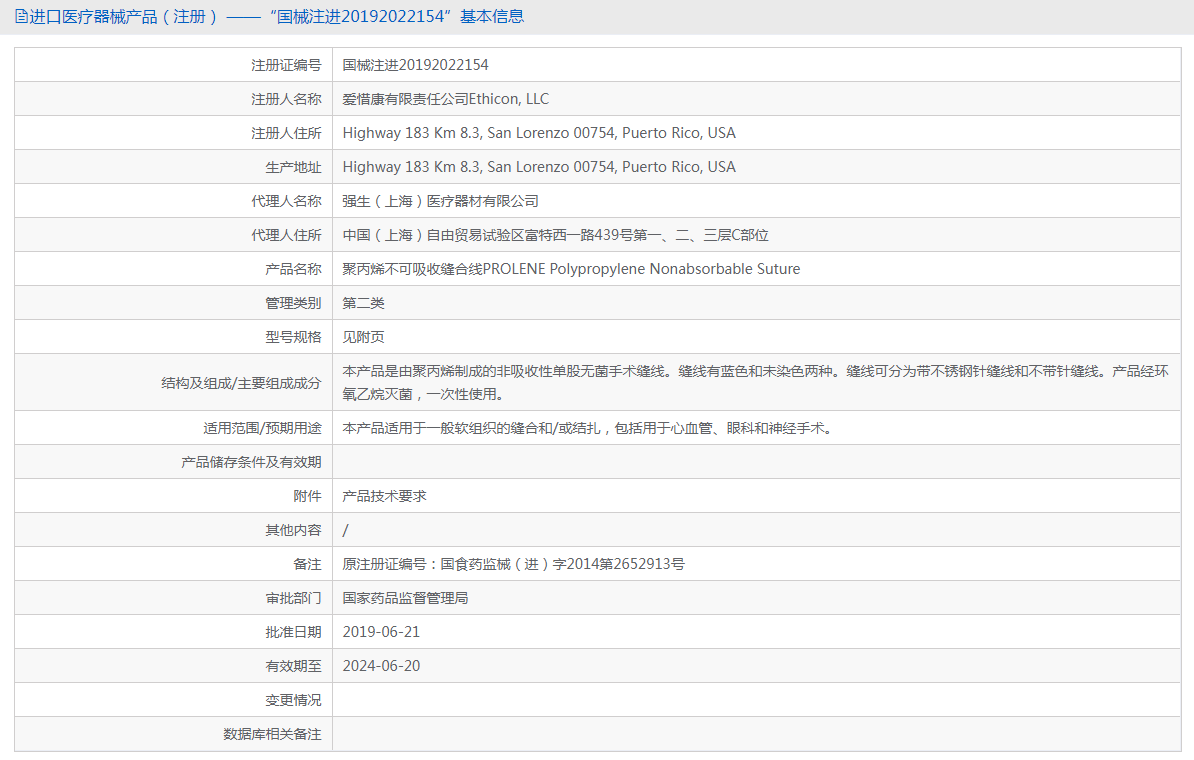The width and height of the screenshot is (1194, 760).
Task: Click the approval date 2019-06-21
Action: click(x=381, y=632)
